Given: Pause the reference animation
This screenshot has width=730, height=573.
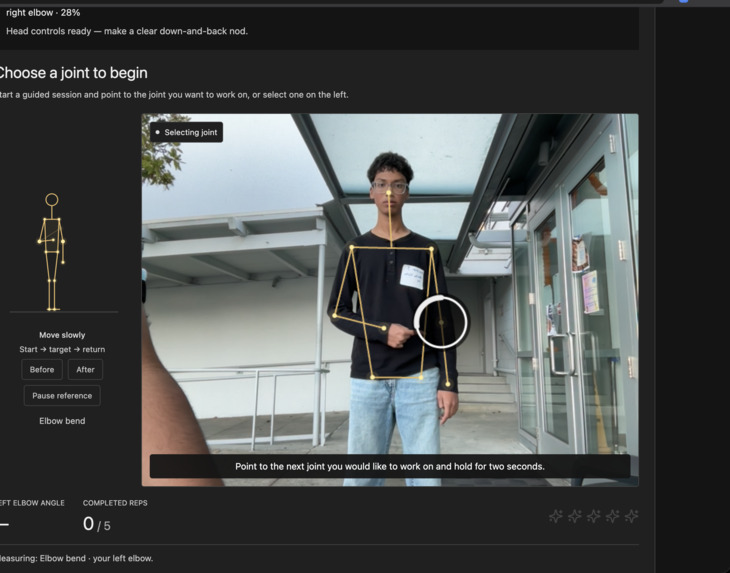Looking at the screenshot, I should [x=62, y=396].
